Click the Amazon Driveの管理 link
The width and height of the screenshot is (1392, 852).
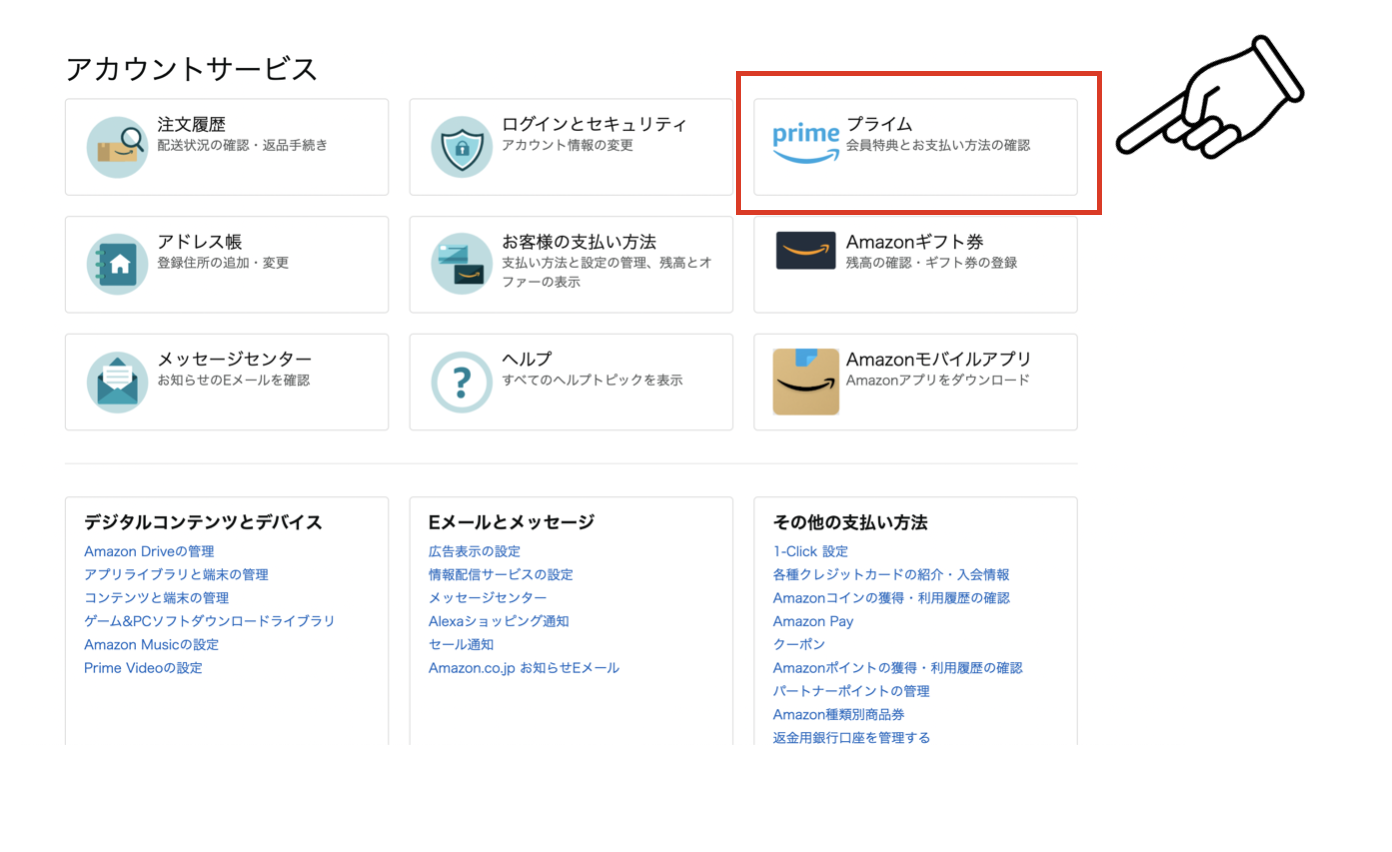pos(149,551)
